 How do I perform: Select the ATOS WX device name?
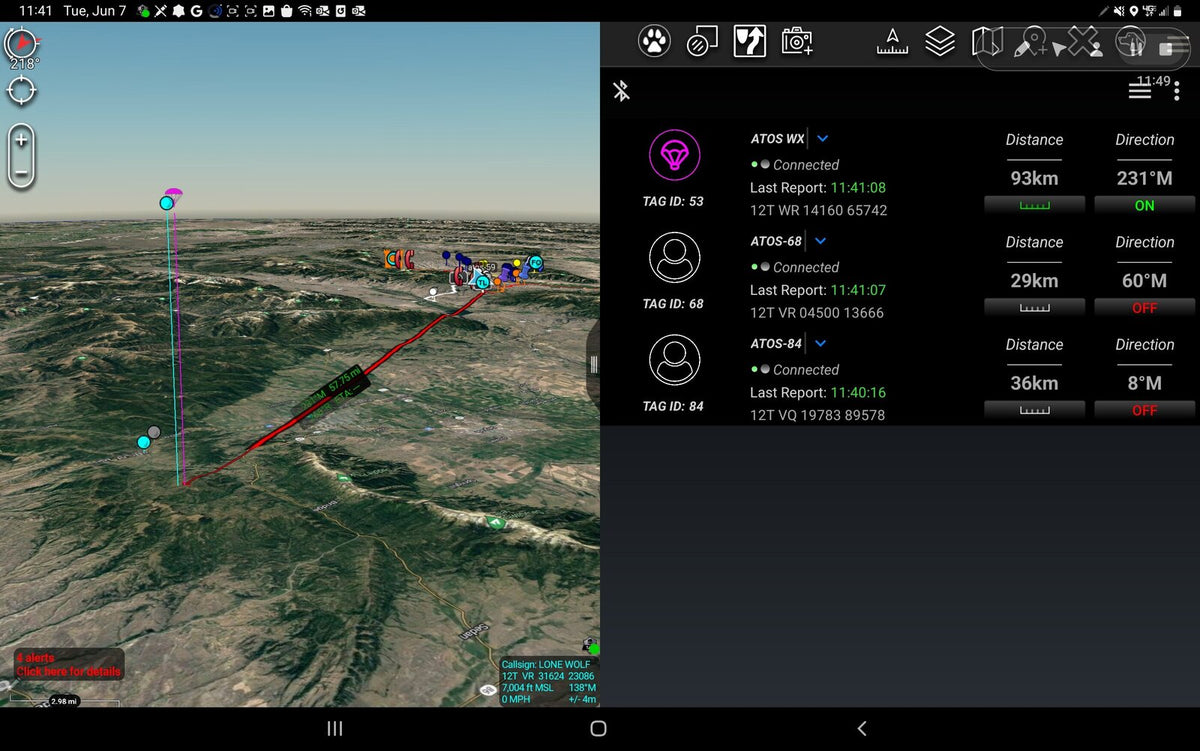(777, 139)
